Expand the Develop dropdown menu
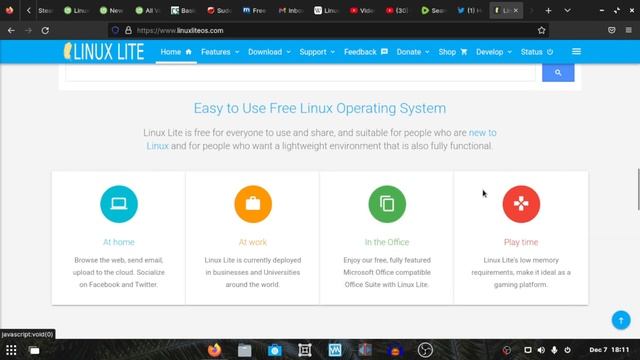 [494, 52]
